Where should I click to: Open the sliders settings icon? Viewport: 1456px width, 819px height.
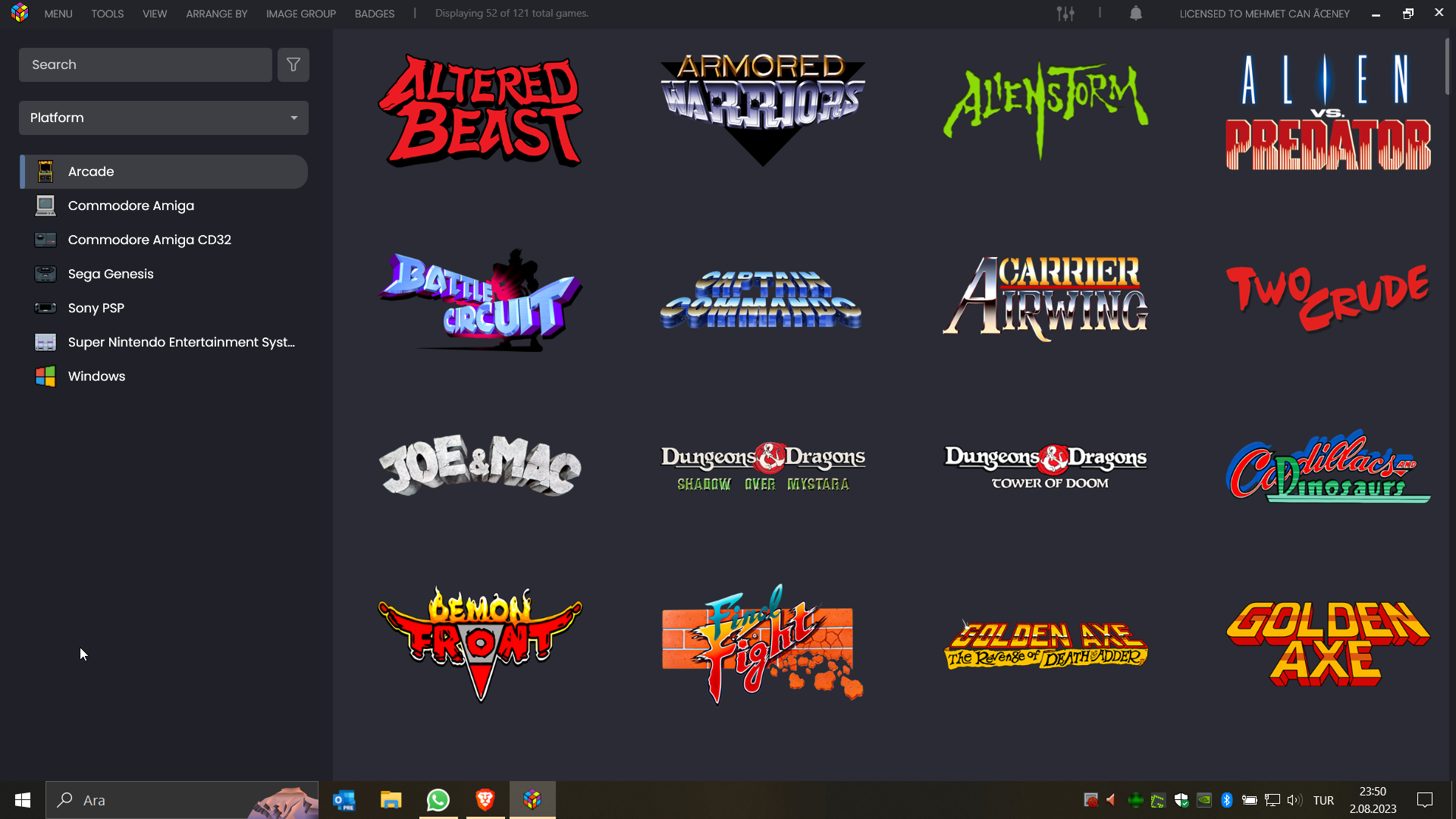[1065, 13]
